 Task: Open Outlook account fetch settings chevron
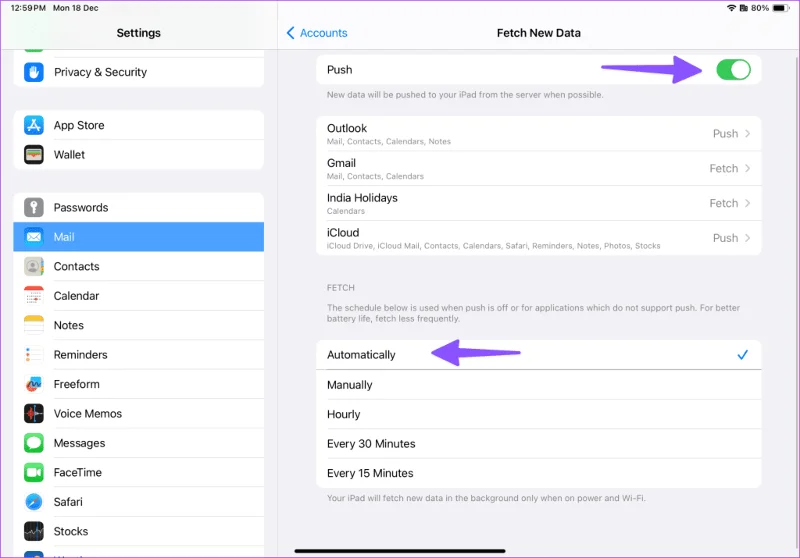[747, 134]
